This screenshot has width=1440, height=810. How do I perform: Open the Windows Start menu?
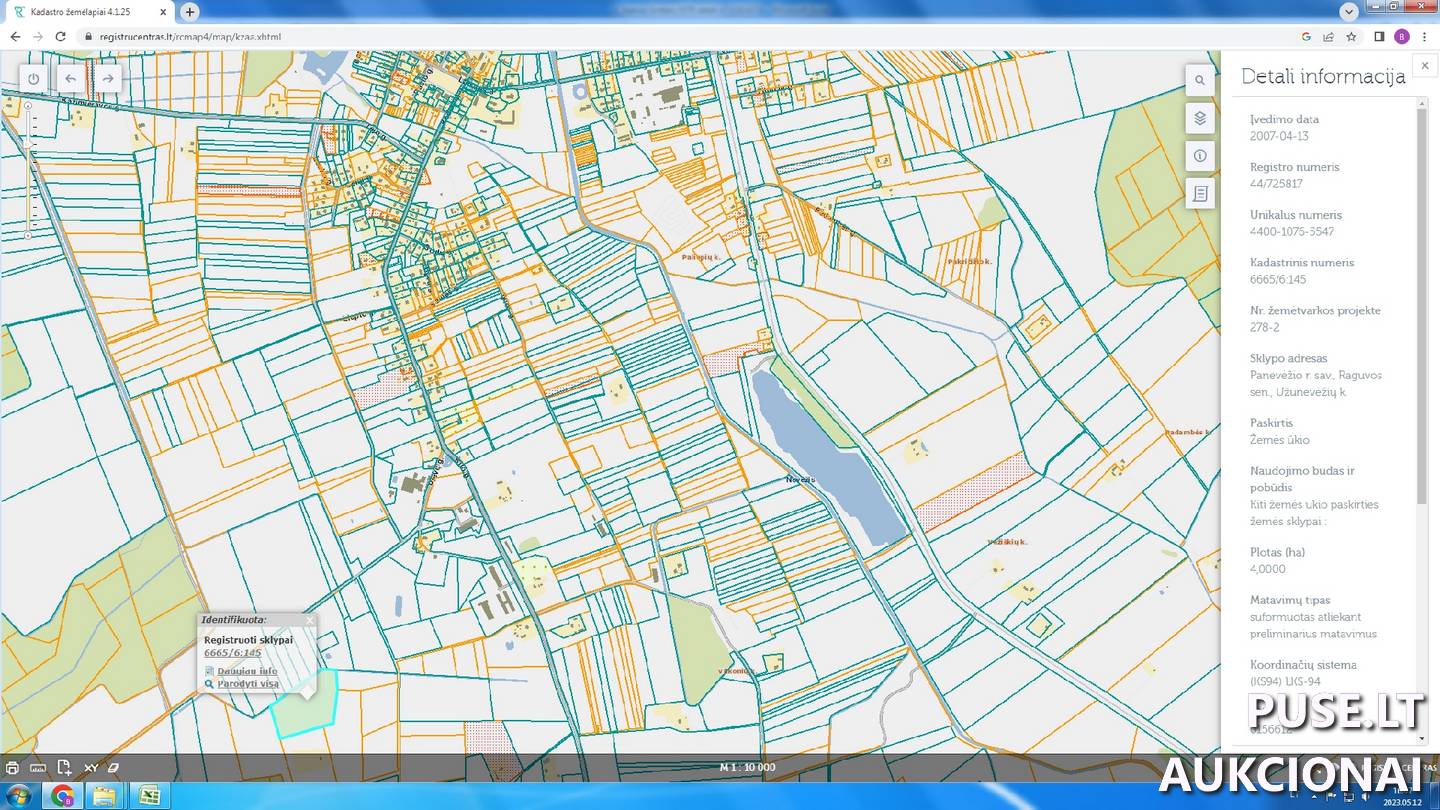pos(19,796)
